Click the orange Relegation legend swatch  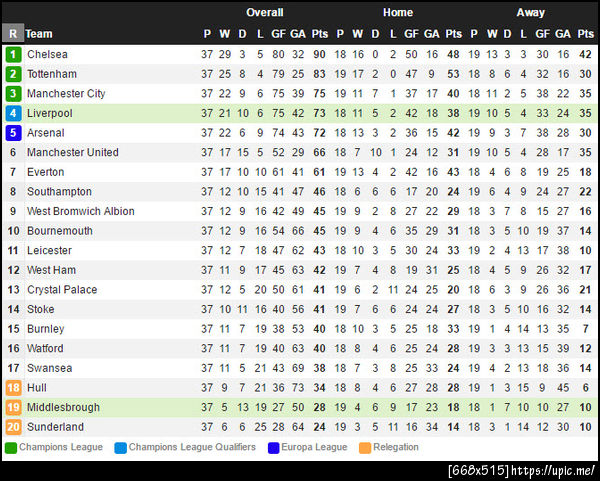tap(365, 447)
